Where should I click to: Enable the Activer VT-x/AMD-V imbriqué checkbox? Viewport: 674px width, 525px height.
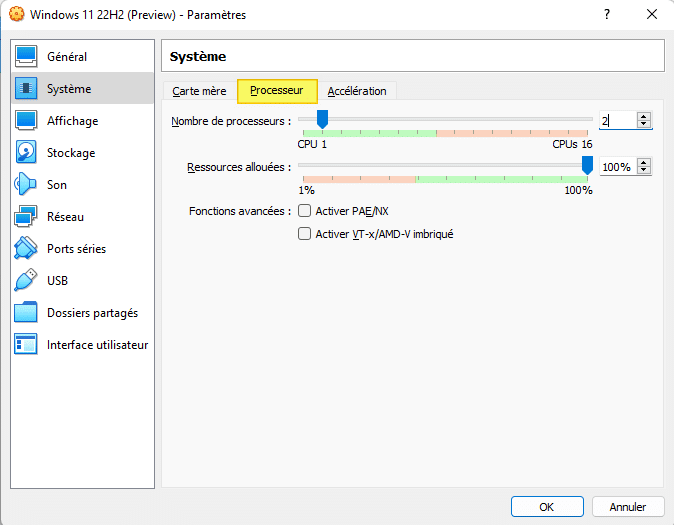click(305, 234)
